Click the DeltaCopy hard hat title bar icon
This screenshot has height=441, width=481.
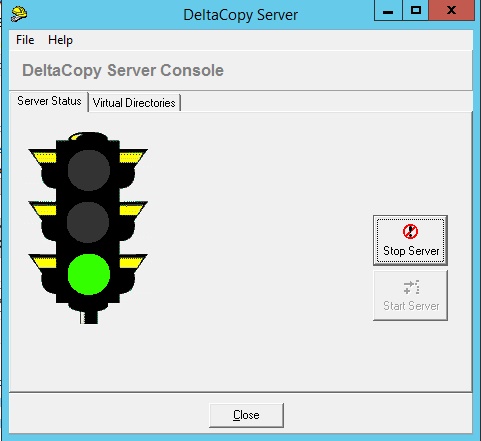pos(19,14)
